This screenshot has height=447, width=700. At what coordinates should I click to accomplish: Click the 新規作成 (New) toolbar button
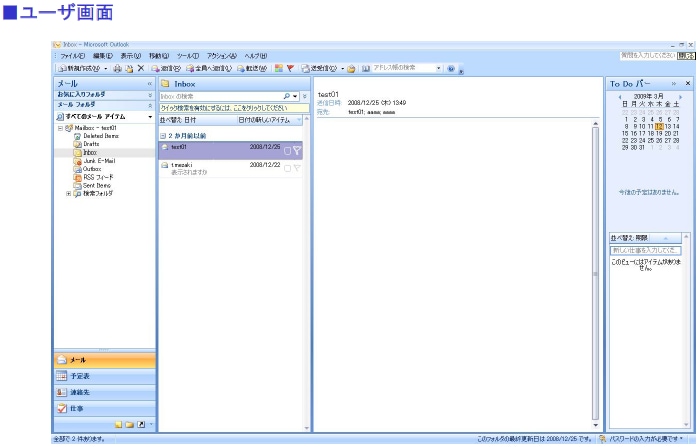79,68
